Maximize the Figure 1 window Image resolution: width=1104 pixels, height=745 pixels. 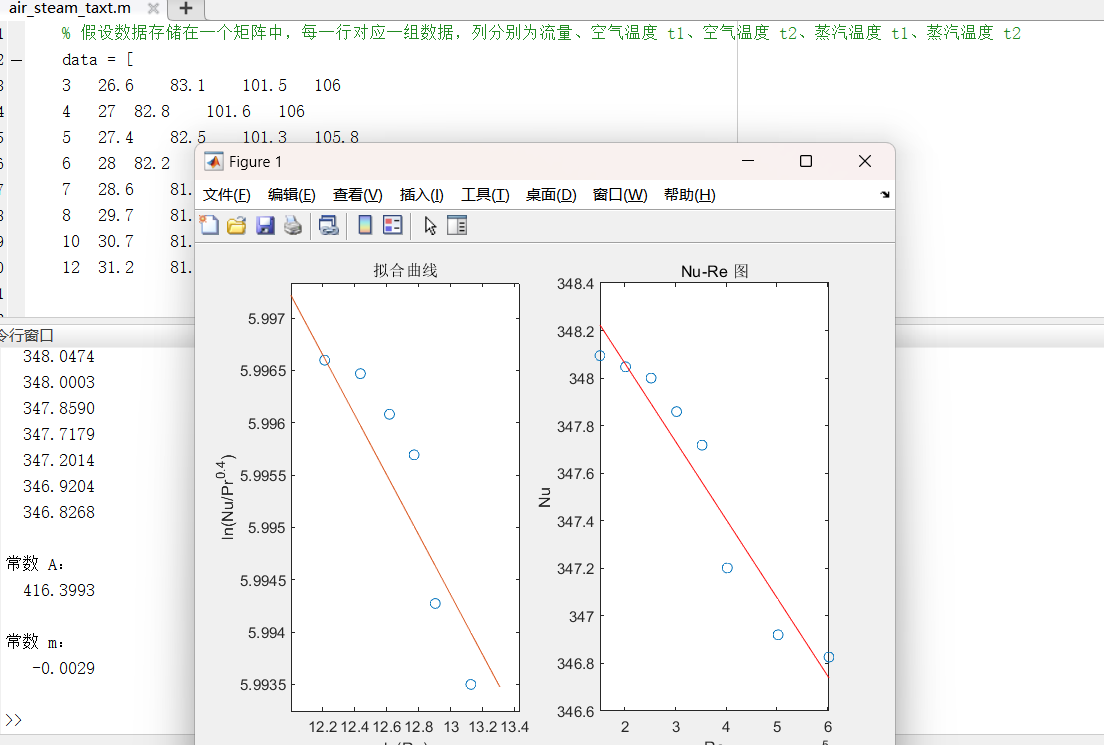click(806, 161)
